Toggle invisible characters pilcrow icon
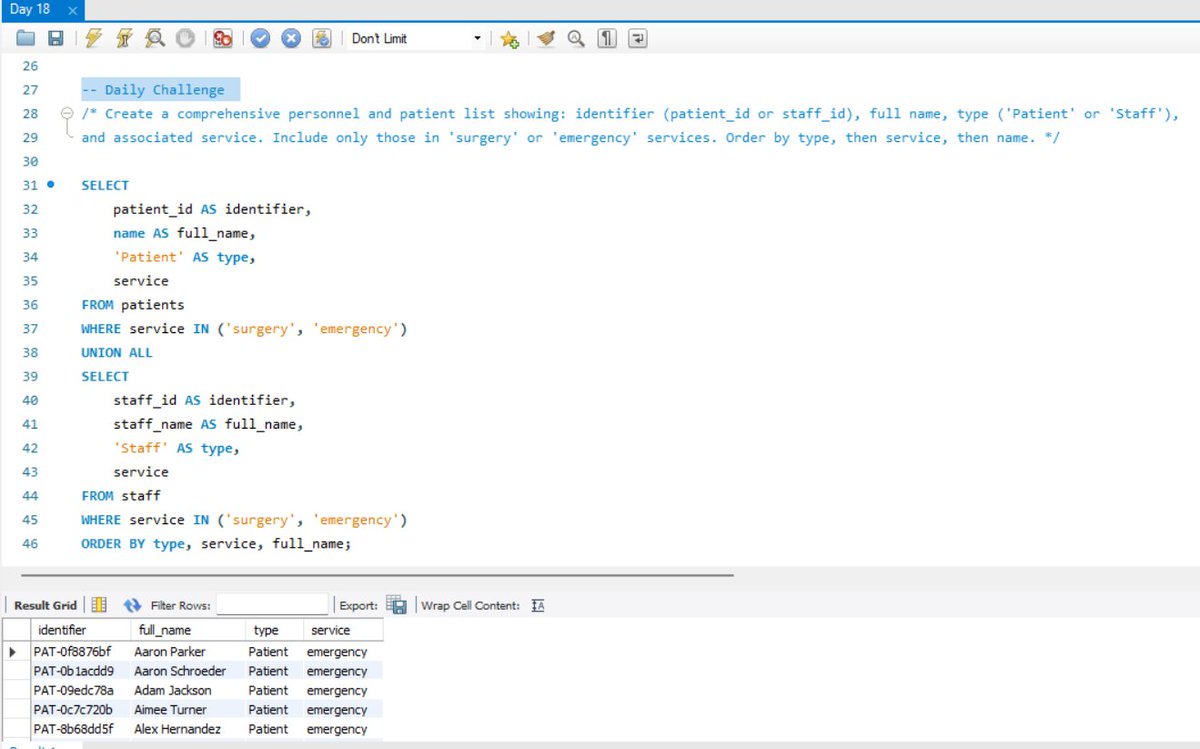The image size is (1200, 749). 607,39
